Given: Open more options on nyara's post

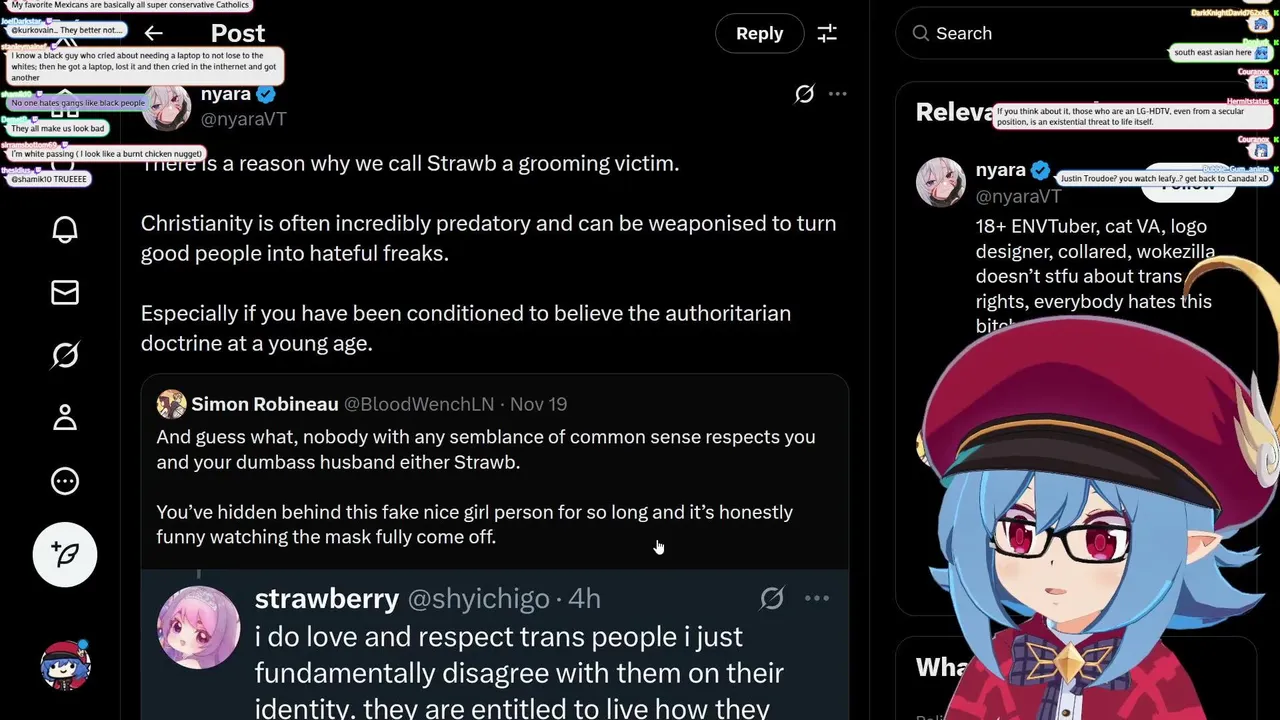Looking at the screenshot, I should click(838, 94).
